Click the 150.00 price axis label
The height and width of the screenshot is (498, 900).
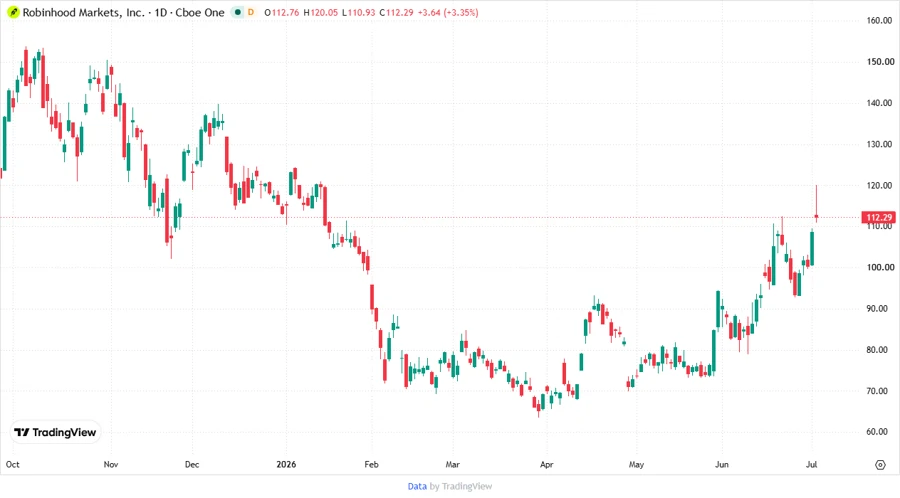coord(880,62)
